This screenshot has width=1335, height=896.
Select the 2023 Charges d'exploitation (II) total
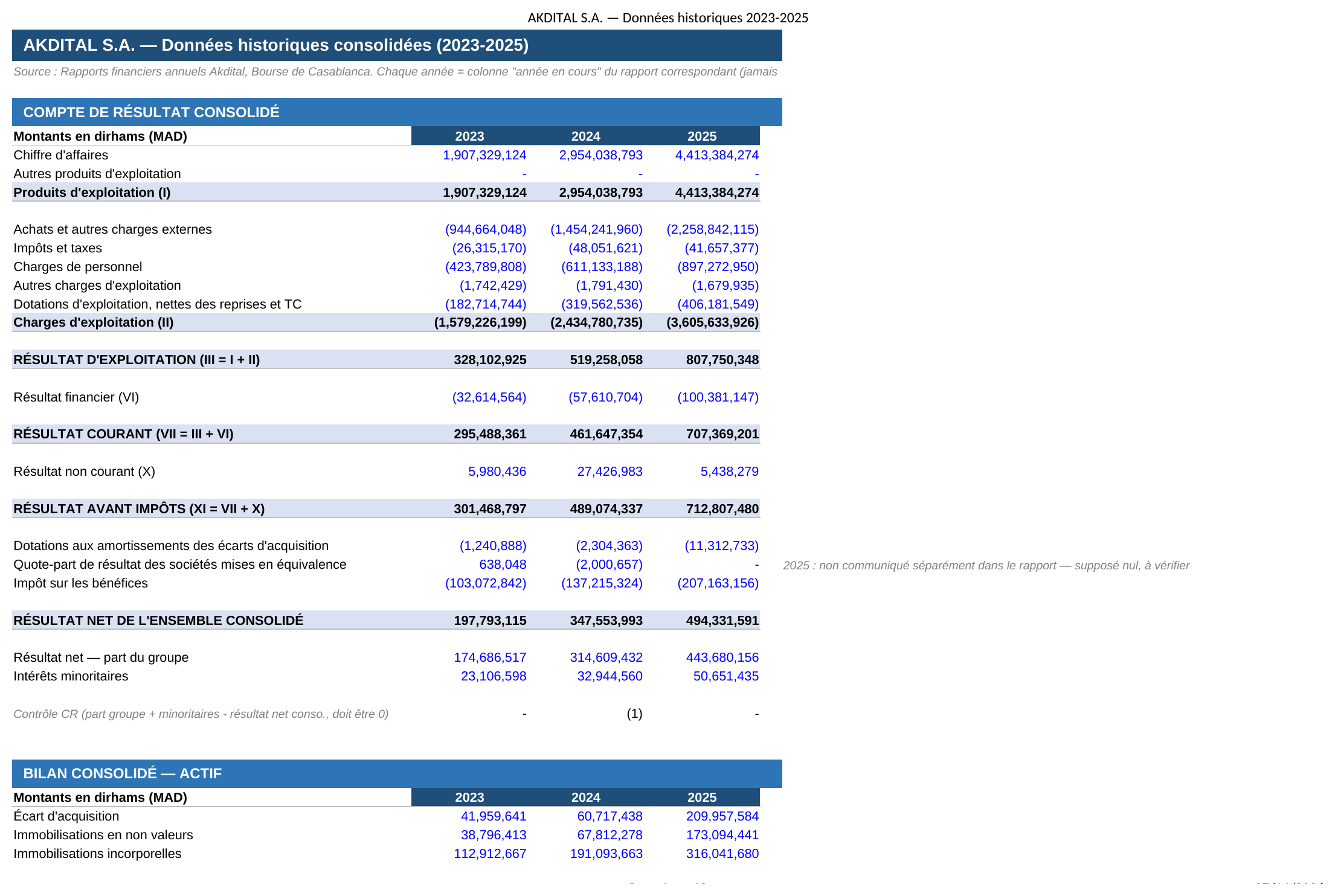(x=480, y=322)
